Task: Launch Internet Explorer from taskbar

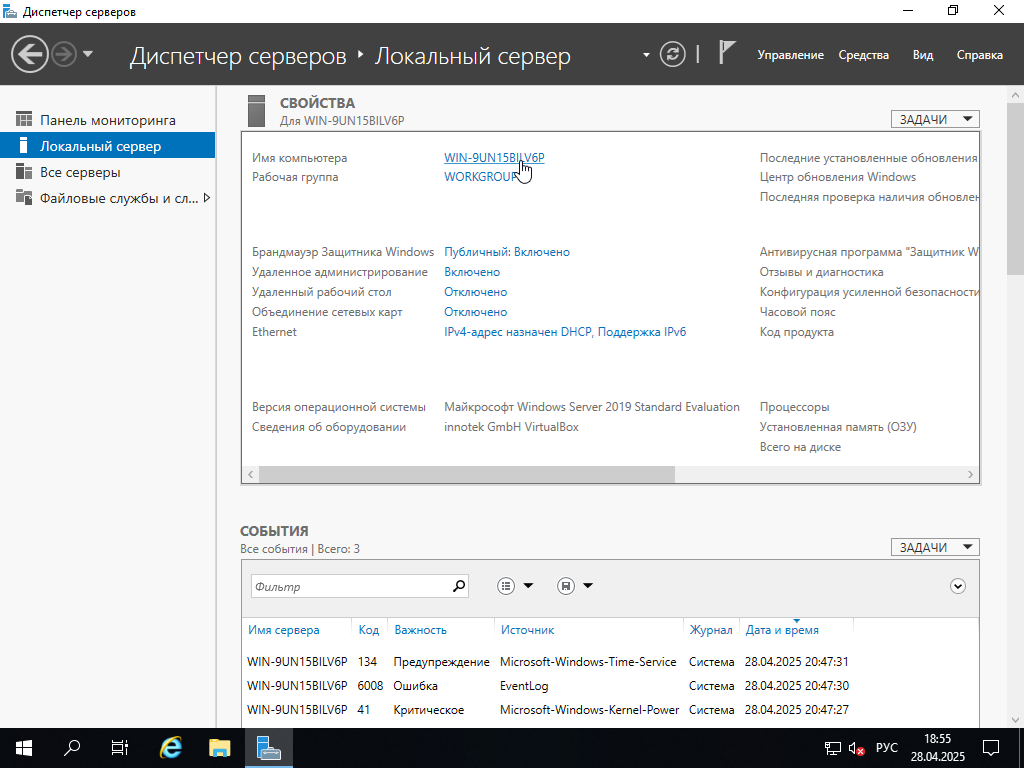Action: coord(170,748)
